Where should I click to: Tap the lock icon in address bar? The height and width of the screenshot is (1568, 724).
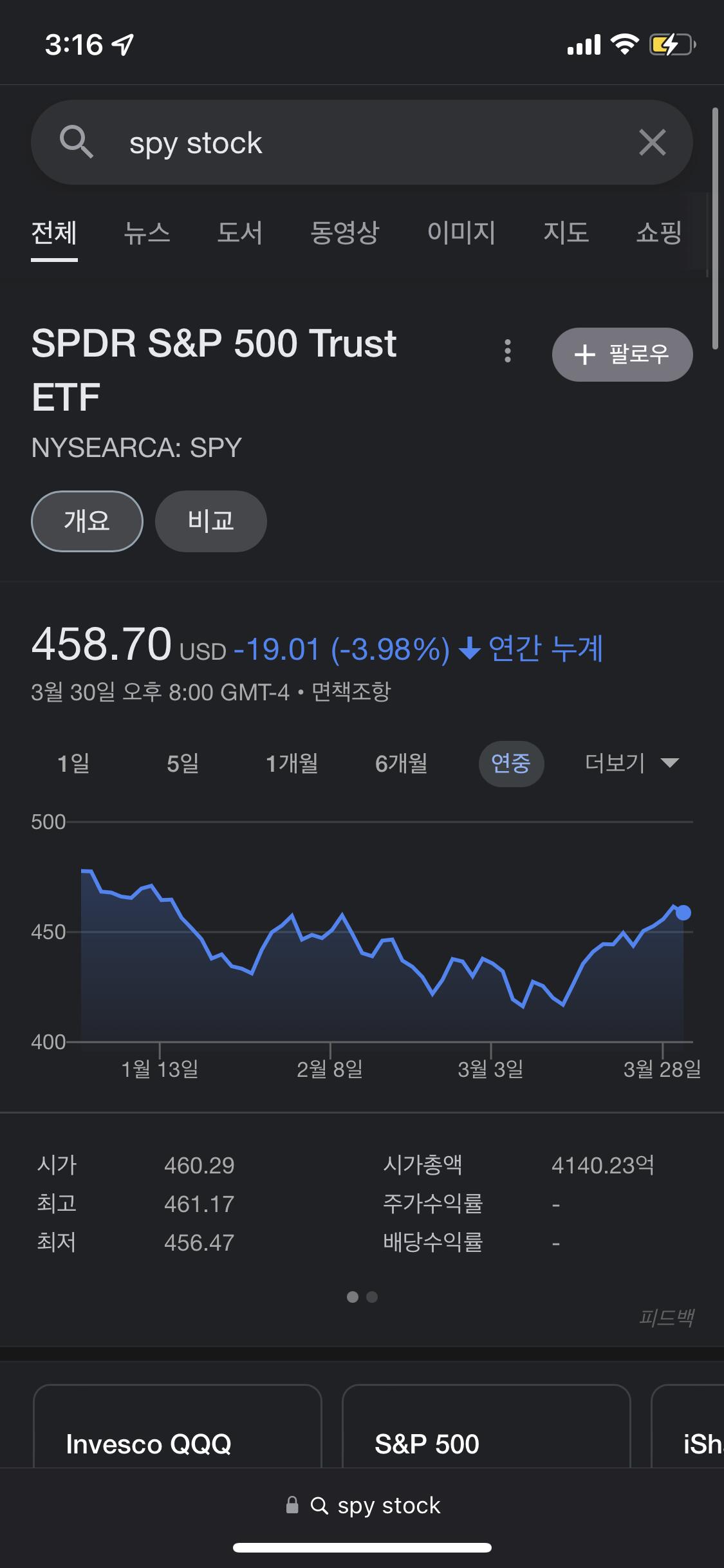point(292,1505)
